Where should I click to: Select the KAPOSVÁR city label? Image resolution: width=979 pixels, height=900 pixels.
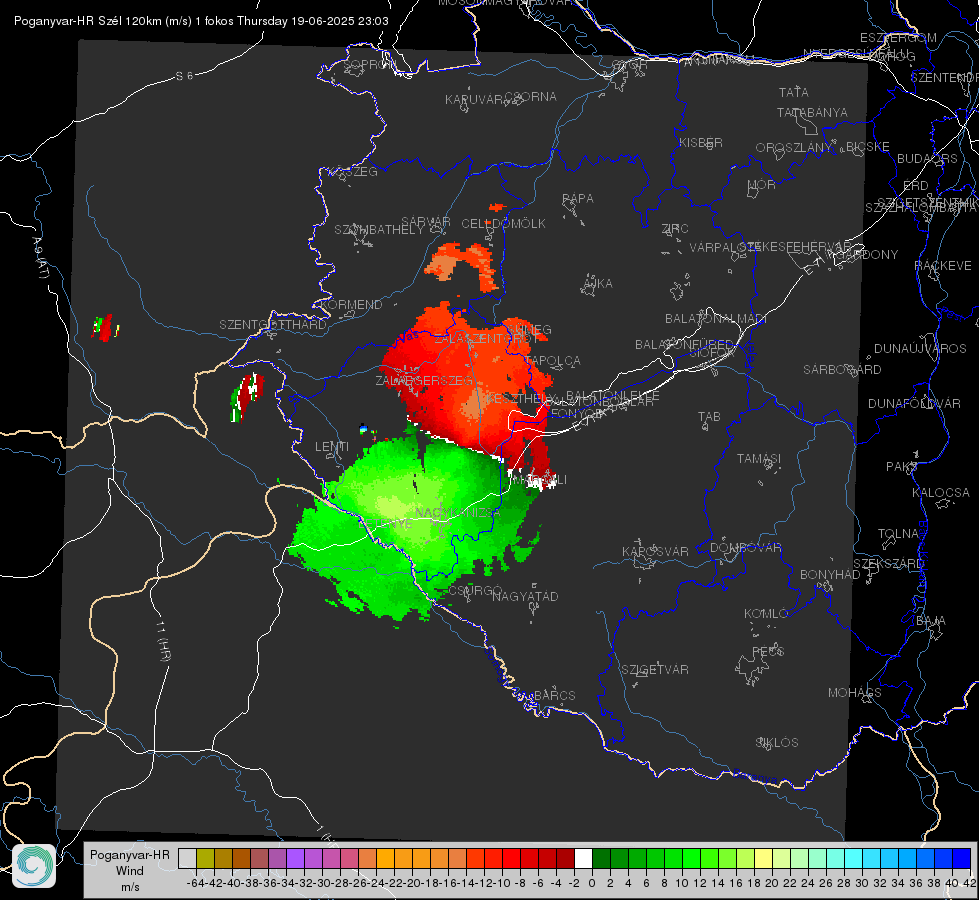click(x=655, y=551)
